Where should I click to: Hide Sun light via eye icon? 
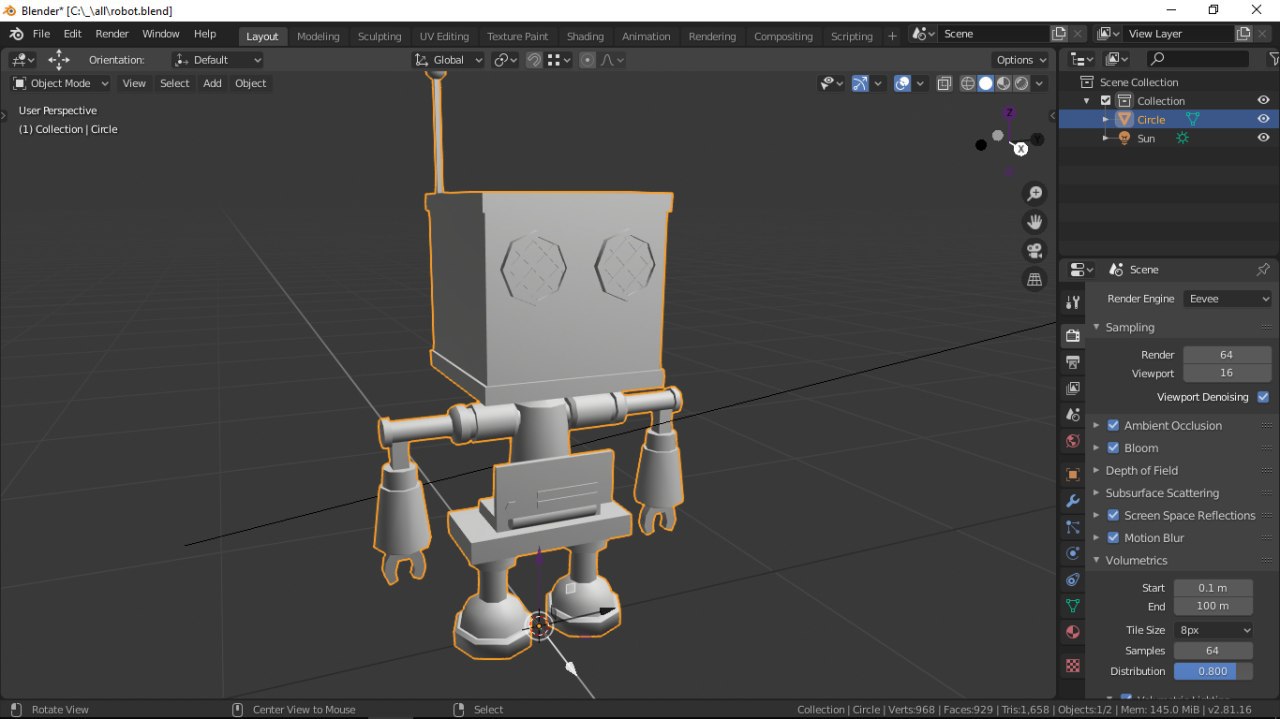[x=1263, y=138]
